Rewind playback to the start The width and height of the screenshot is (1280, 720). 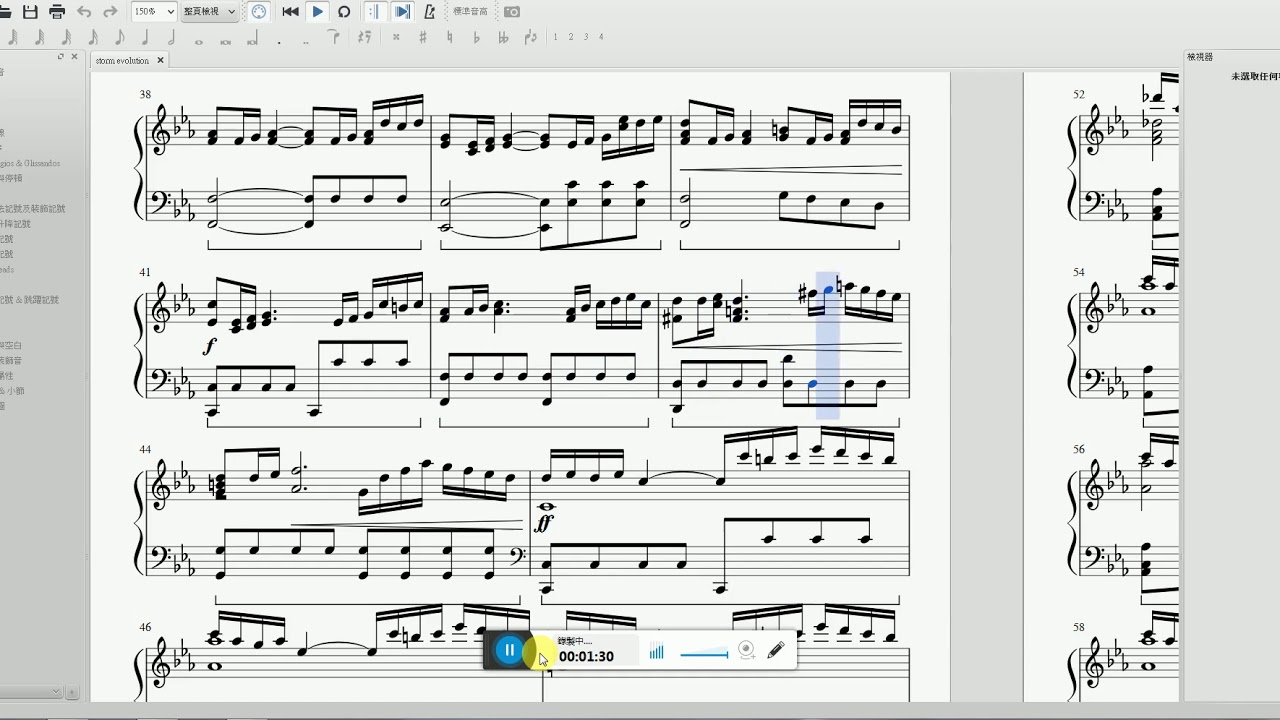click(x=290, y=12)
